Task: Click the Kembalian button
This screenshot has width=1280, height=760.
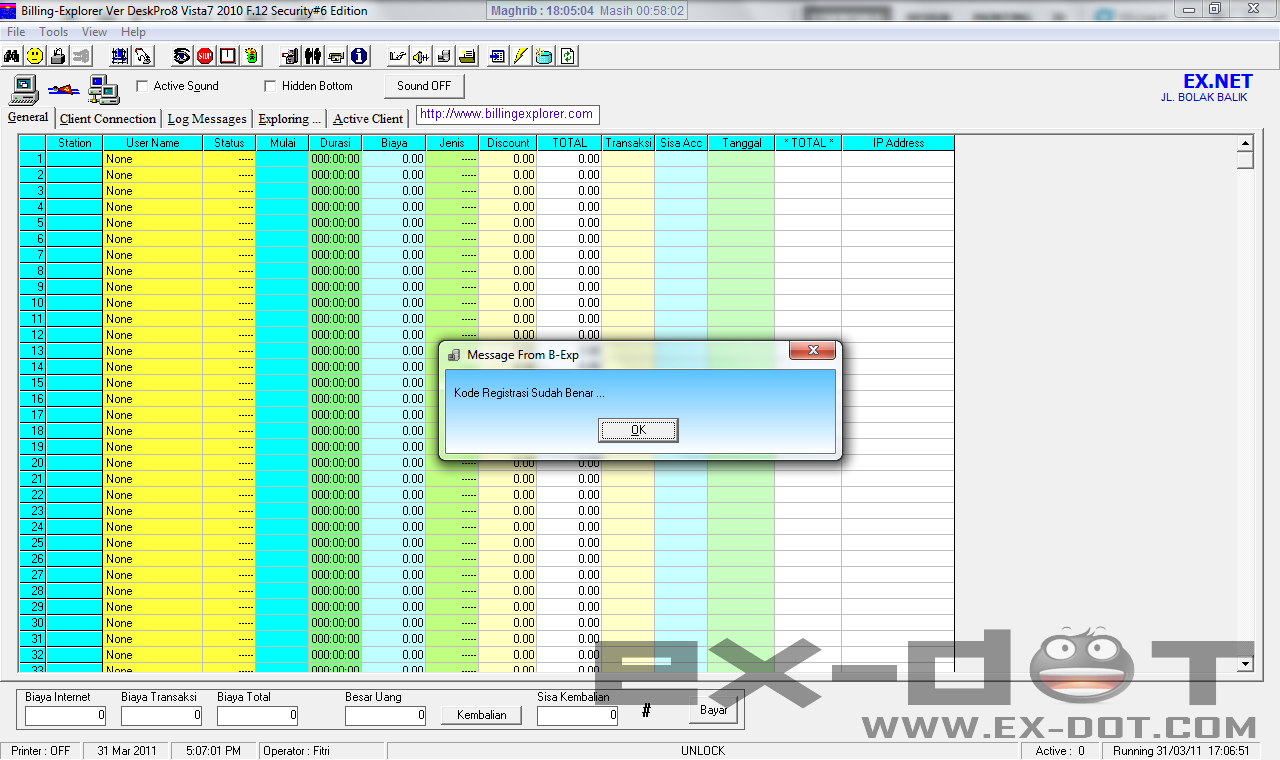Action: click(x=481, y=714)
